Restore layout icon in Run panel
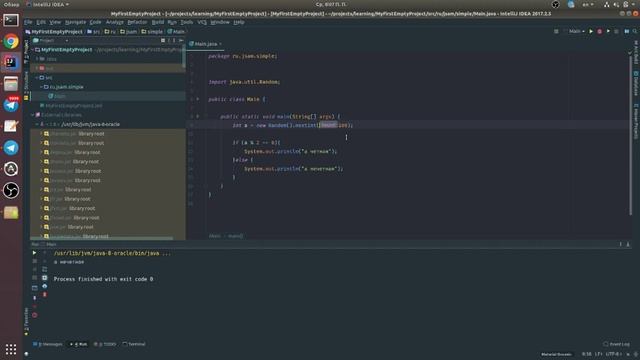This screenshot has height=360, width=640. pyautogui.click(x=34, y=288)
